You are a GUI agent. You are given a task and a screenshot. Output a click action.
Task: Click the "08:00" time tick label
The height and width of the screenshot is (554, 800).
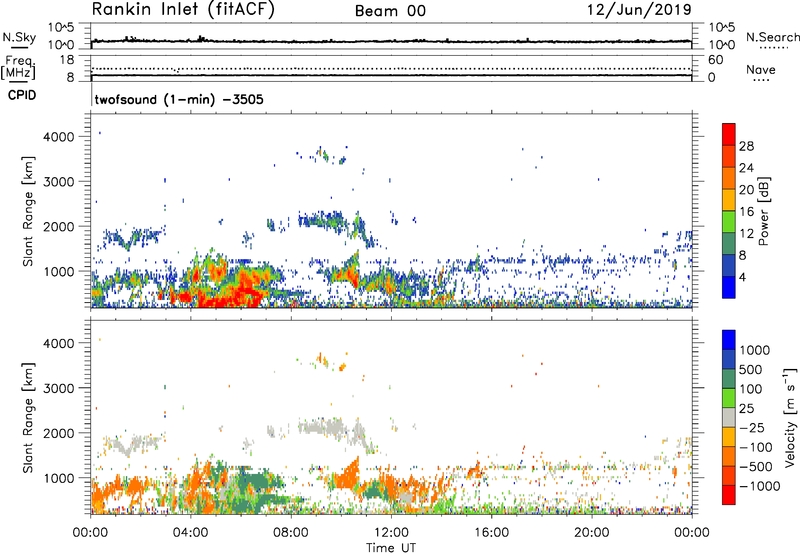pos(291,533)
